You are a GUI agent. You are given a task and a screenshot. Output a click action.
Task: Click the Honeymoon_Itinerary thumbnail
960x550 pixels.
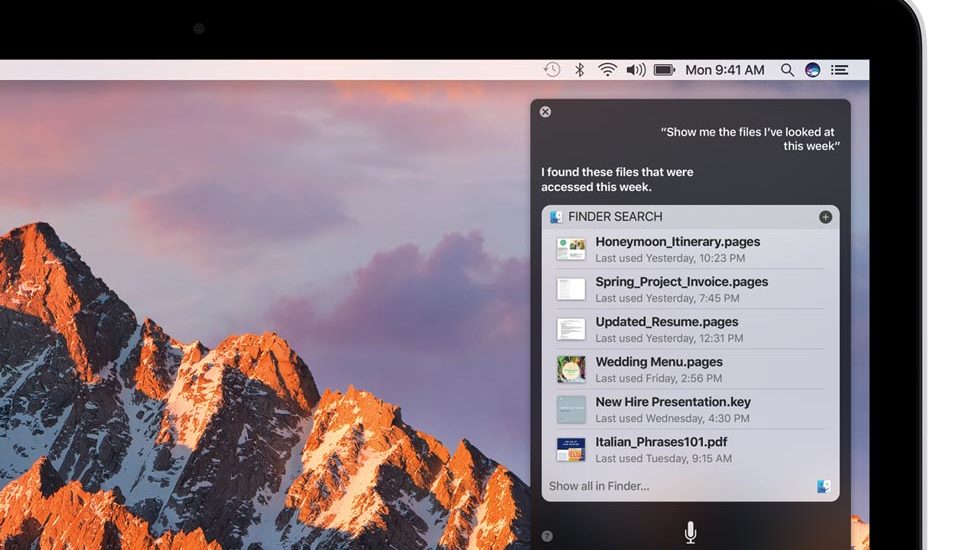[571, 249]
